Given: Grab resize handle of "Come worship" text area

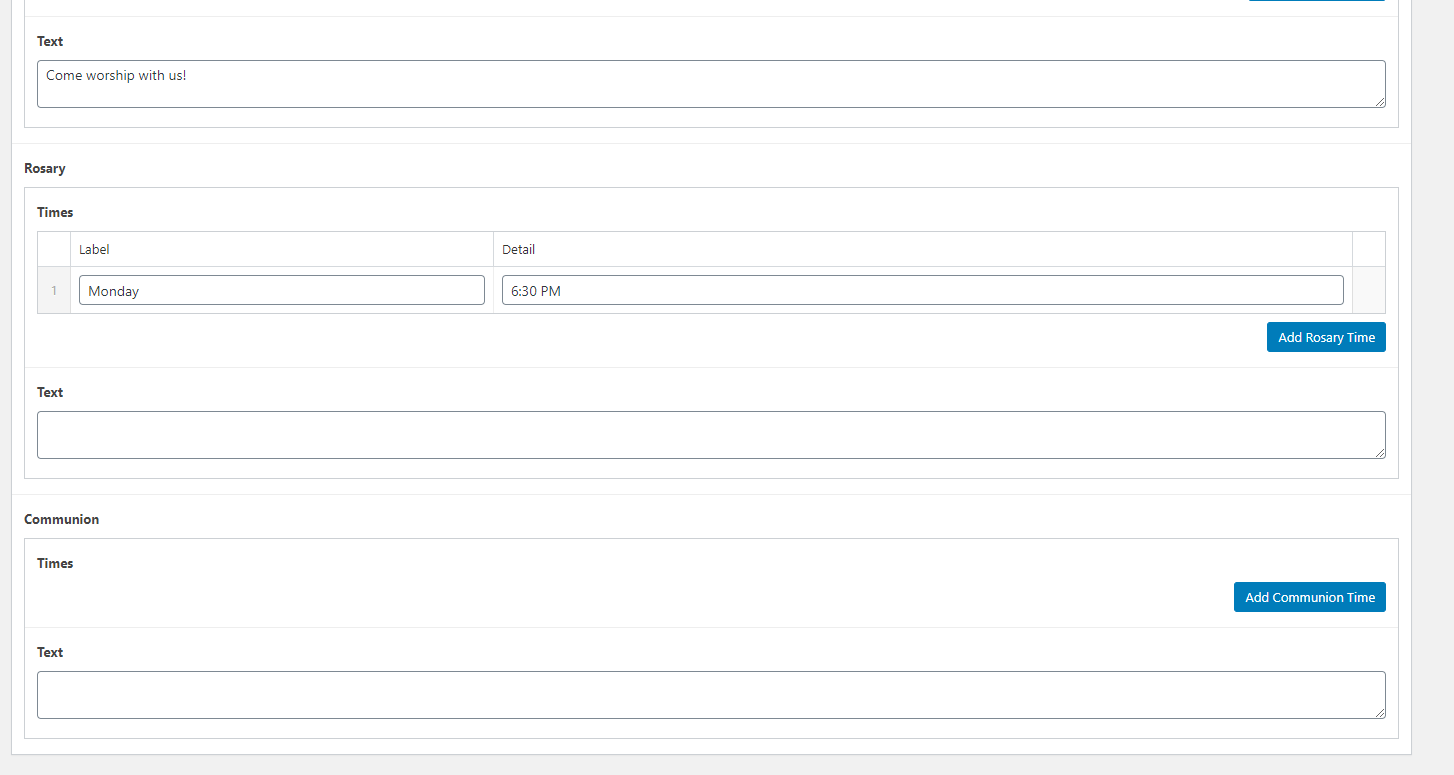Looking at the screenshot, I should [x=1380, y=102].
